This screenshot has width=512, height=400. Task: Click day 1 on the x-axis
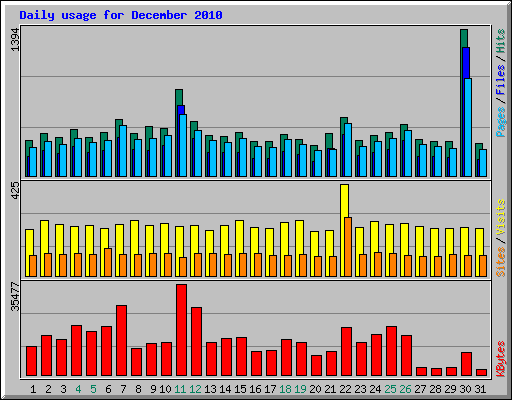(33, 389)
